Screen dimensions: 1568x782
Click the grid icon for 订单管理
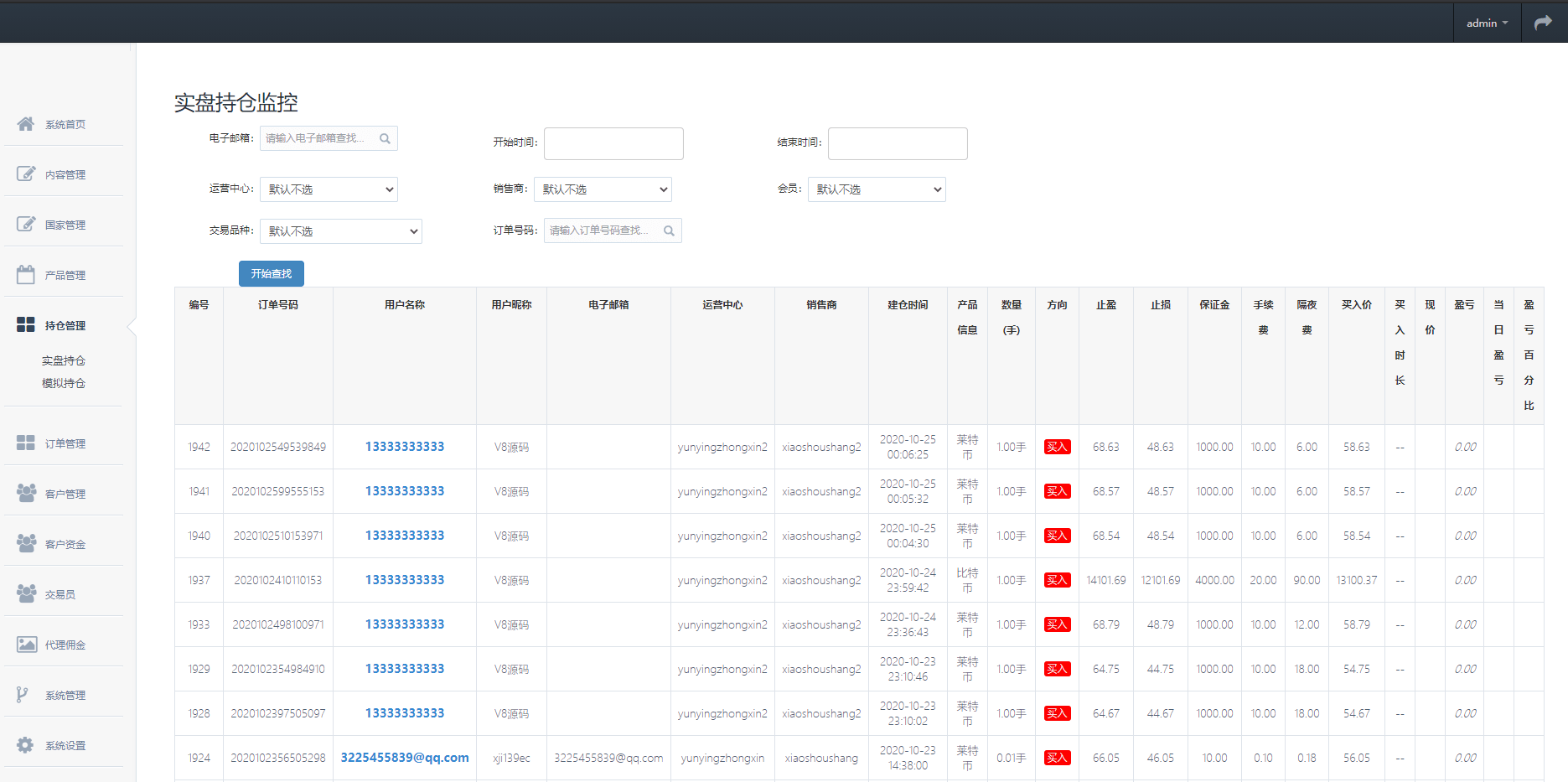[x=26, y=443]
